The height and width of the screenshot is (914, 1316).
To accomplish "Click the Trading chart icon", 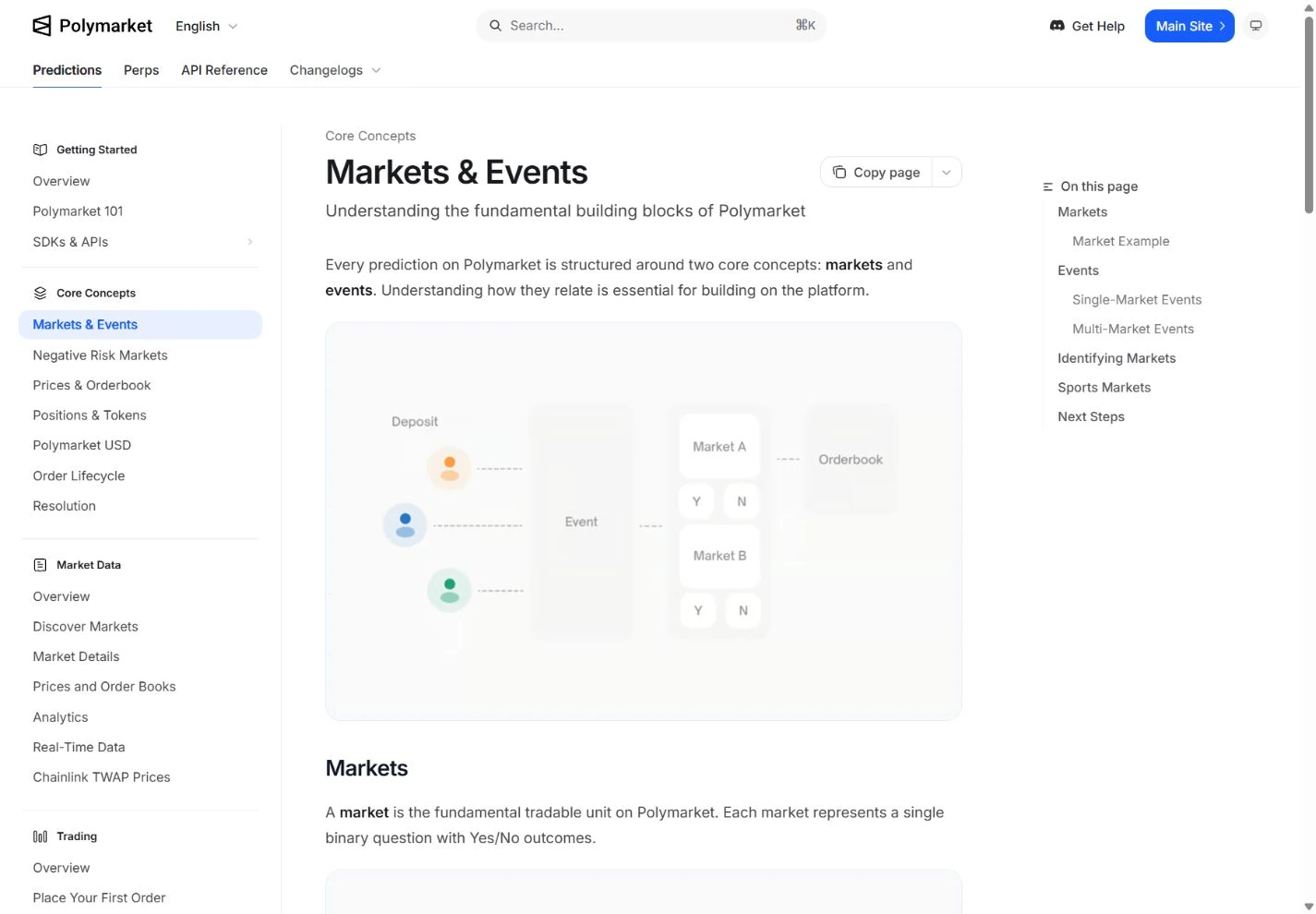I will [41, 836].
